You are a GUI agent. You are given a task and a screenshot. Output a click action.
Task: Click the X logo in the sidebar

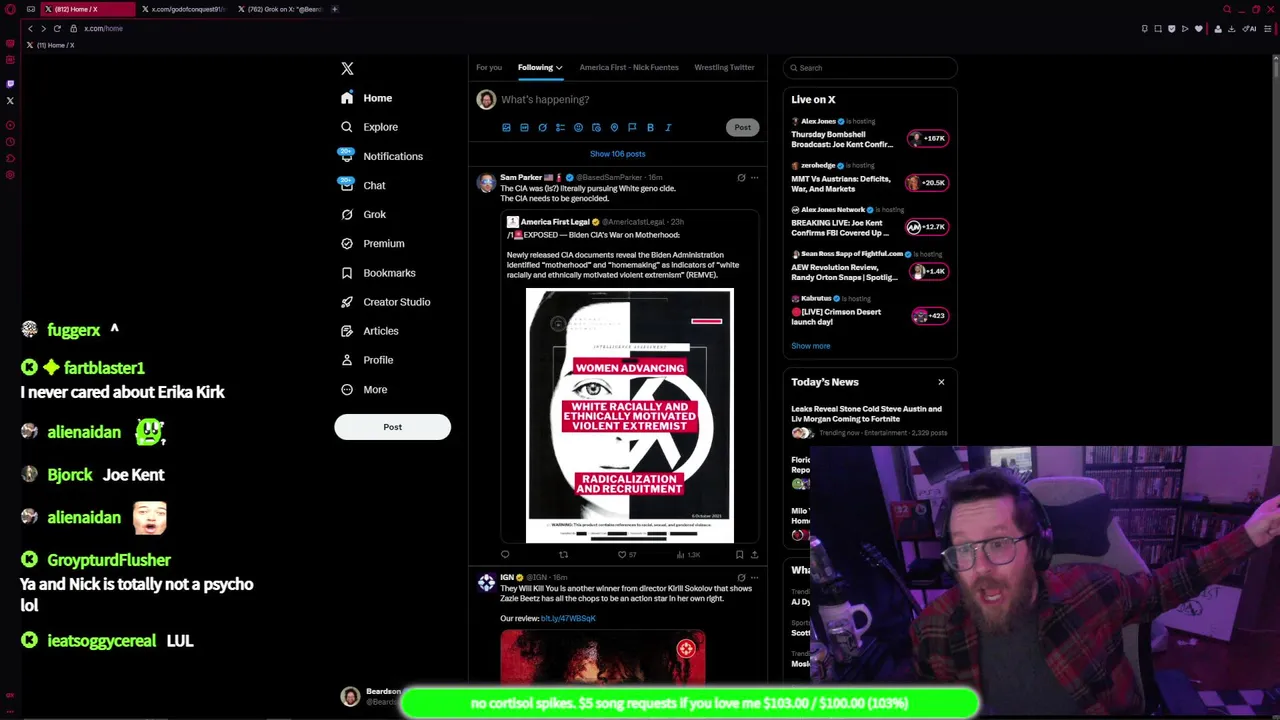point(347,68)
